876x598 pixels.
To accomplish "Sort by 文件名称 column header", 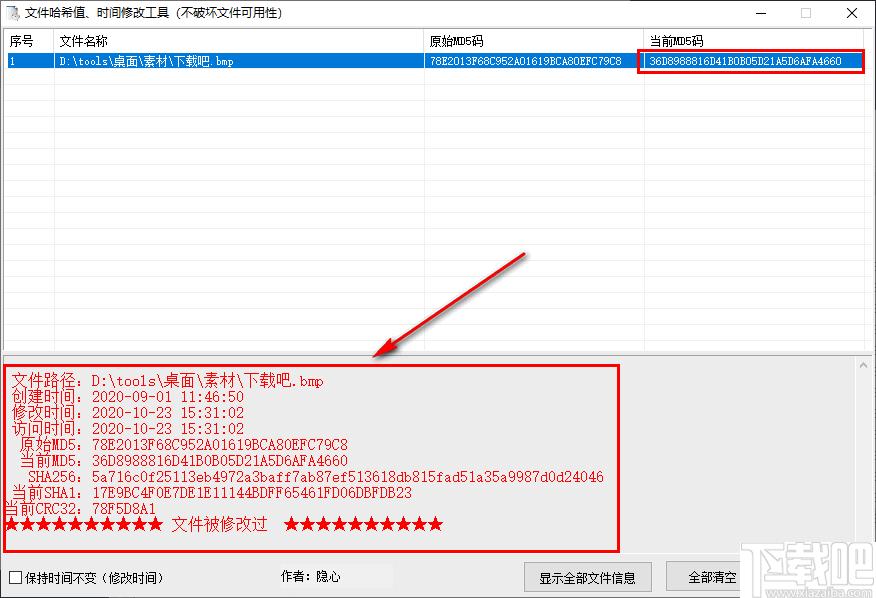I will coord(239,41).
